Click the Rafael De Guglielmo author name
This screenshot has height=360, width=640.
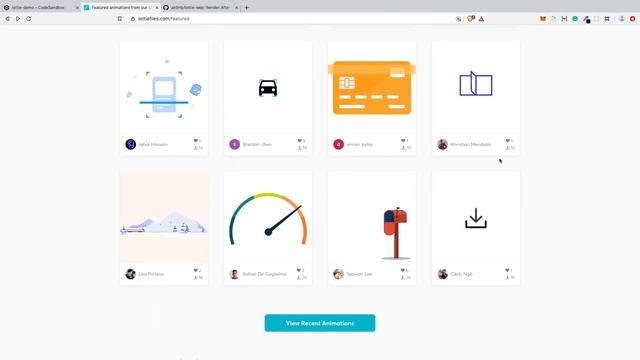click(264, 274)
